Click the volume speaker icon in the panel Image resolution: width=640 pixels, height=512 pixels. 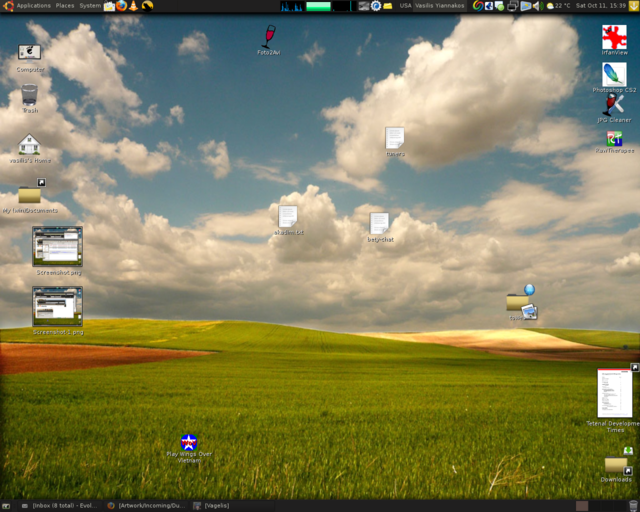[537, 6]
